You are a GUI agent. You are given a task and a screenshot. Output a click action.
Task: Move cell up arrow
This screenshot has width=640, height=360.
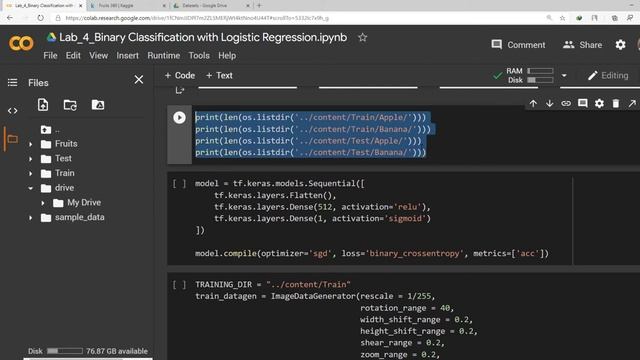pyautogui.click(x=533, y=104)
